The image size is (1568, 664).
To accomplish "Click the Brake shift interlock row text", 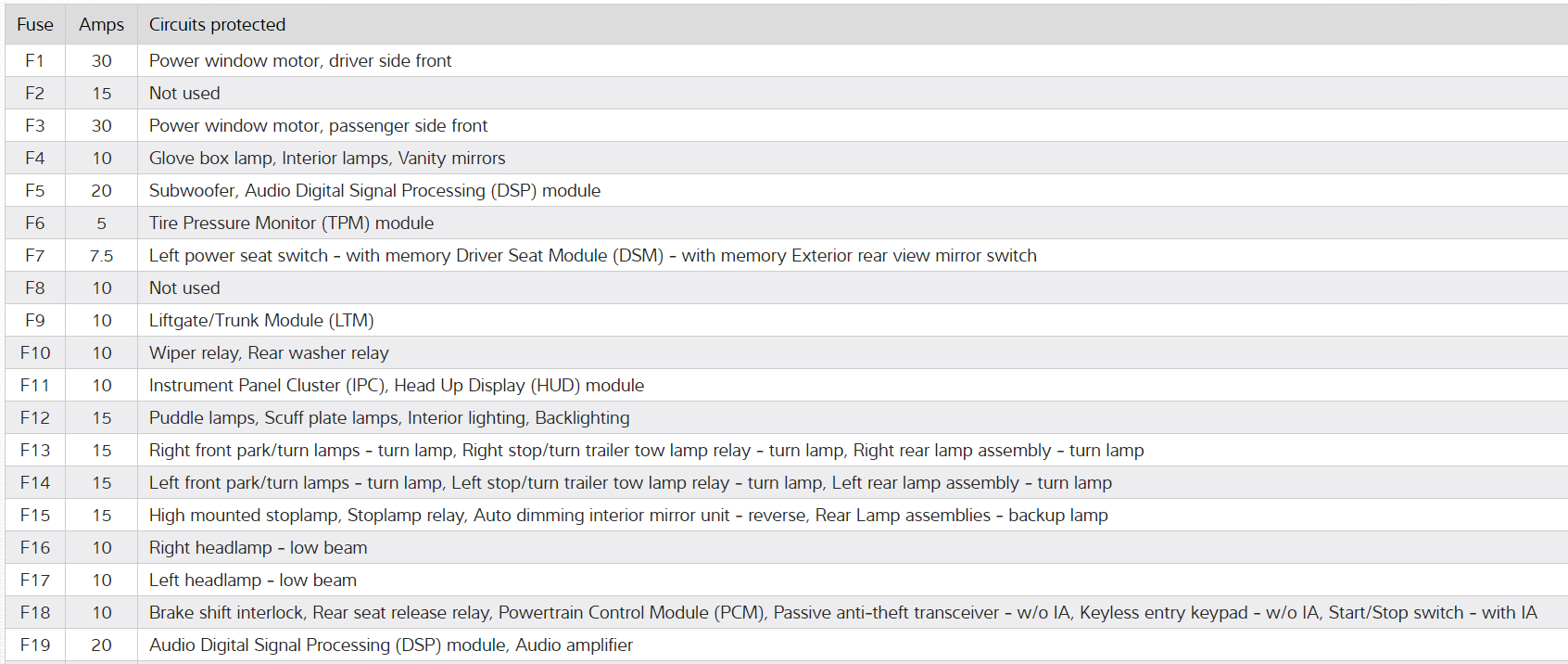I will 842,613.
